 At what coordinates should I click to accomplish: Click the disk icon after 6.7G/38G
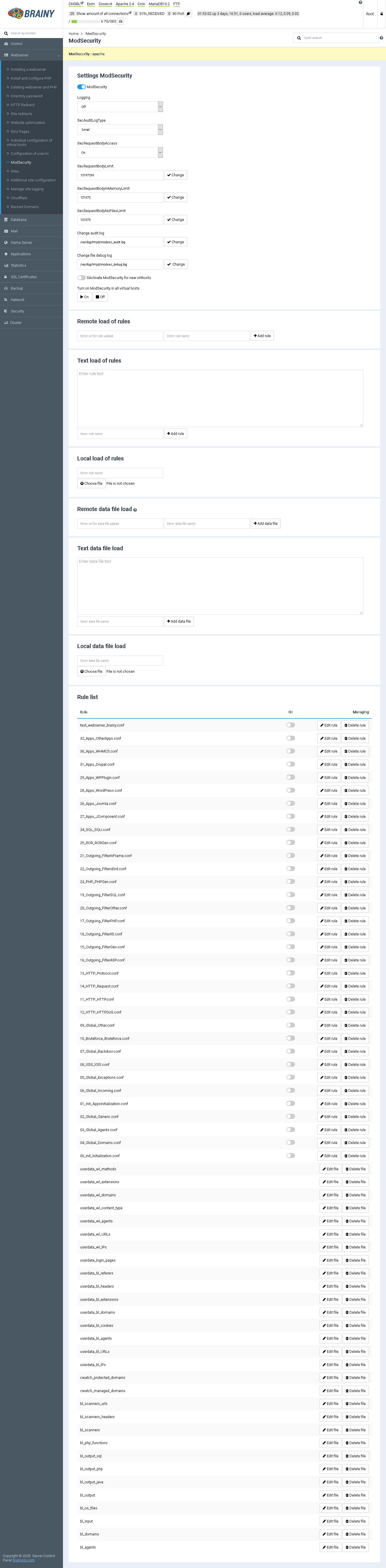coord(120,21)
